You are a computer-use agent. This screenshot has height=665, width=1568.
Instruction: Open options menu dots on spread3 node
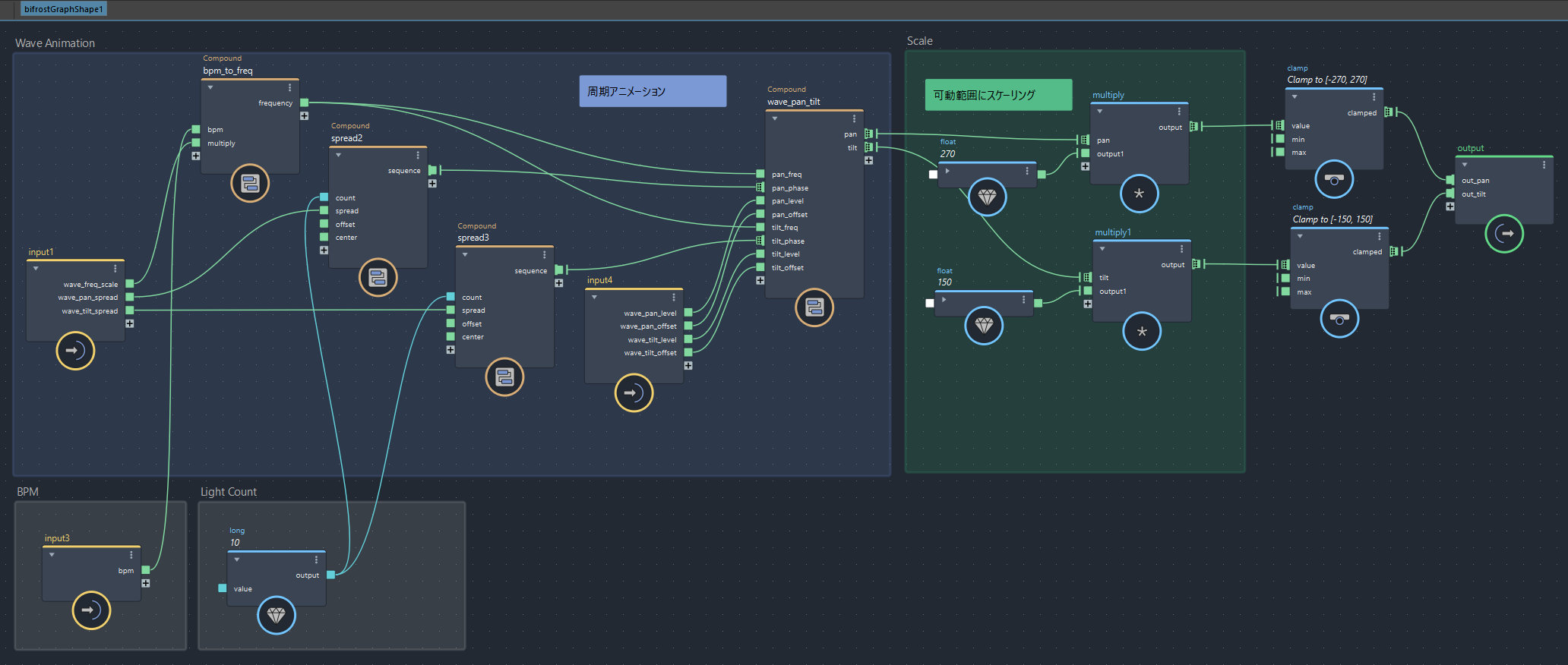(544, 254)
